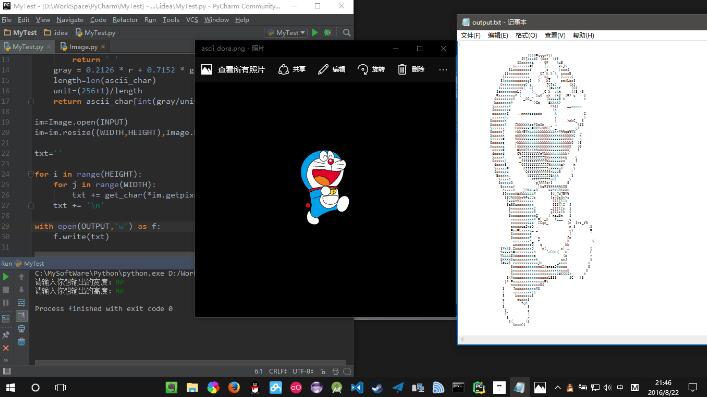Open Notepad 编辑(E) menu
The height and width of the screenshot is (397, 707).
pyautogui.click(x=498, y=35)
